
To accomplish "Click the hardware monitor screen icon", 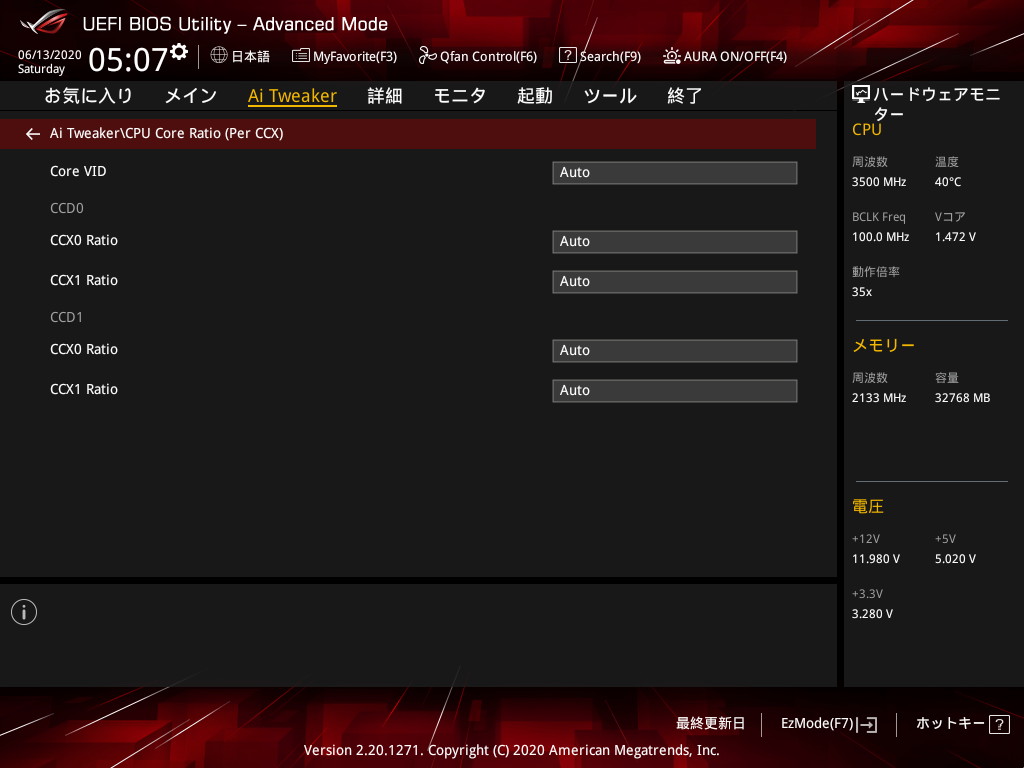I will point(861,95).
